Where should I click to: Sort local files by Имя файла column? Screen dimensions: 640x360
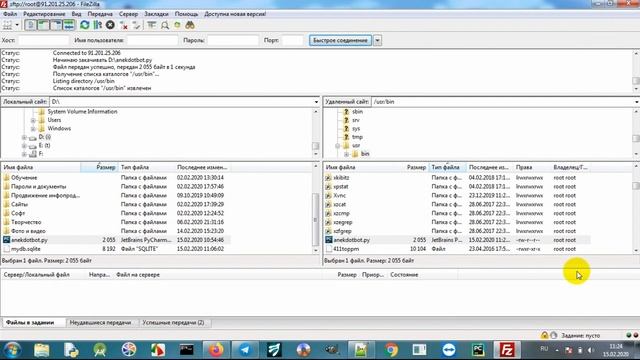coord(41,167)
